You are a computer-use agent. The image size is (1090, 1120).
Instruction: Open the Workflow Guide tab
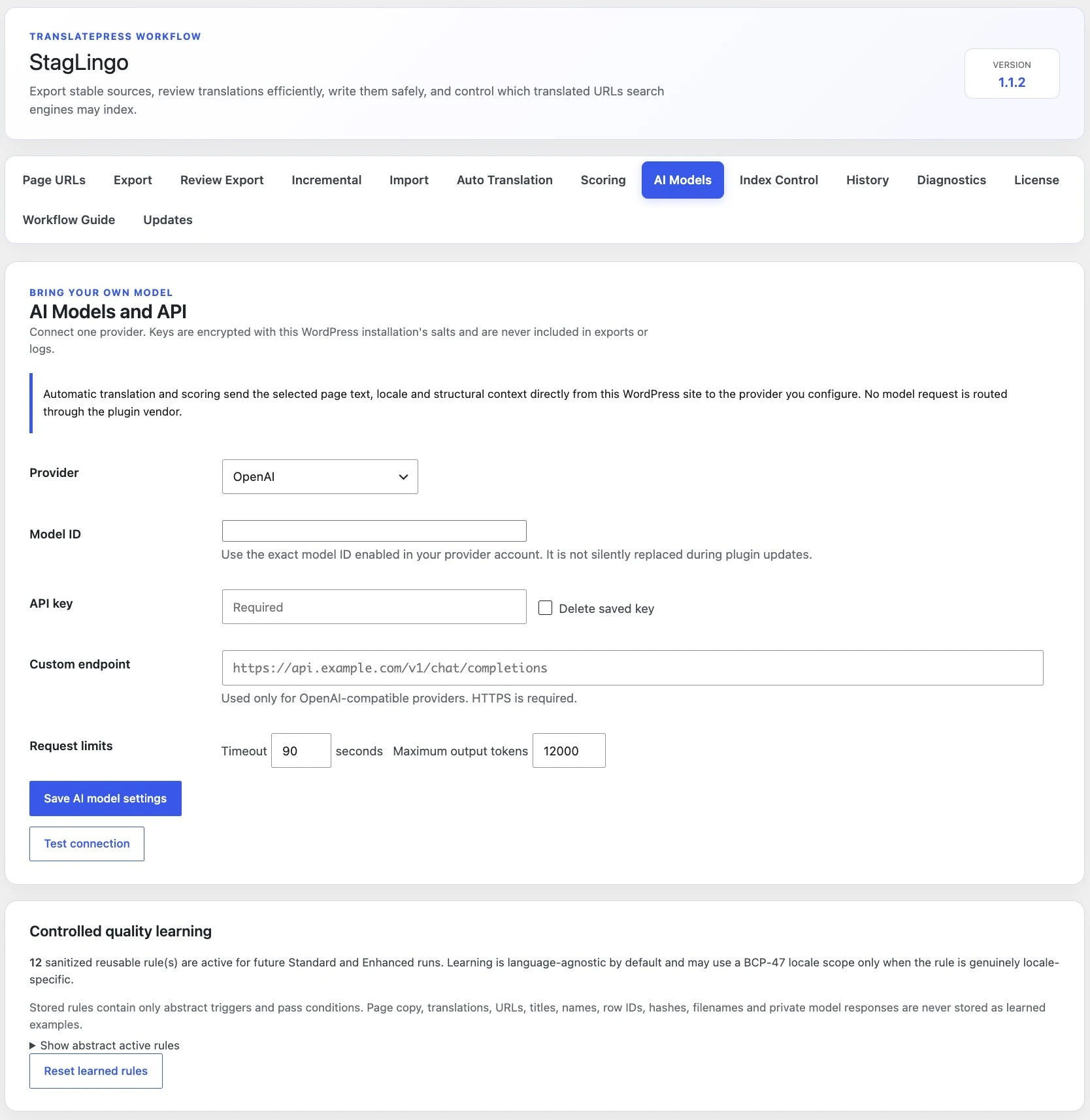[69, 220]
